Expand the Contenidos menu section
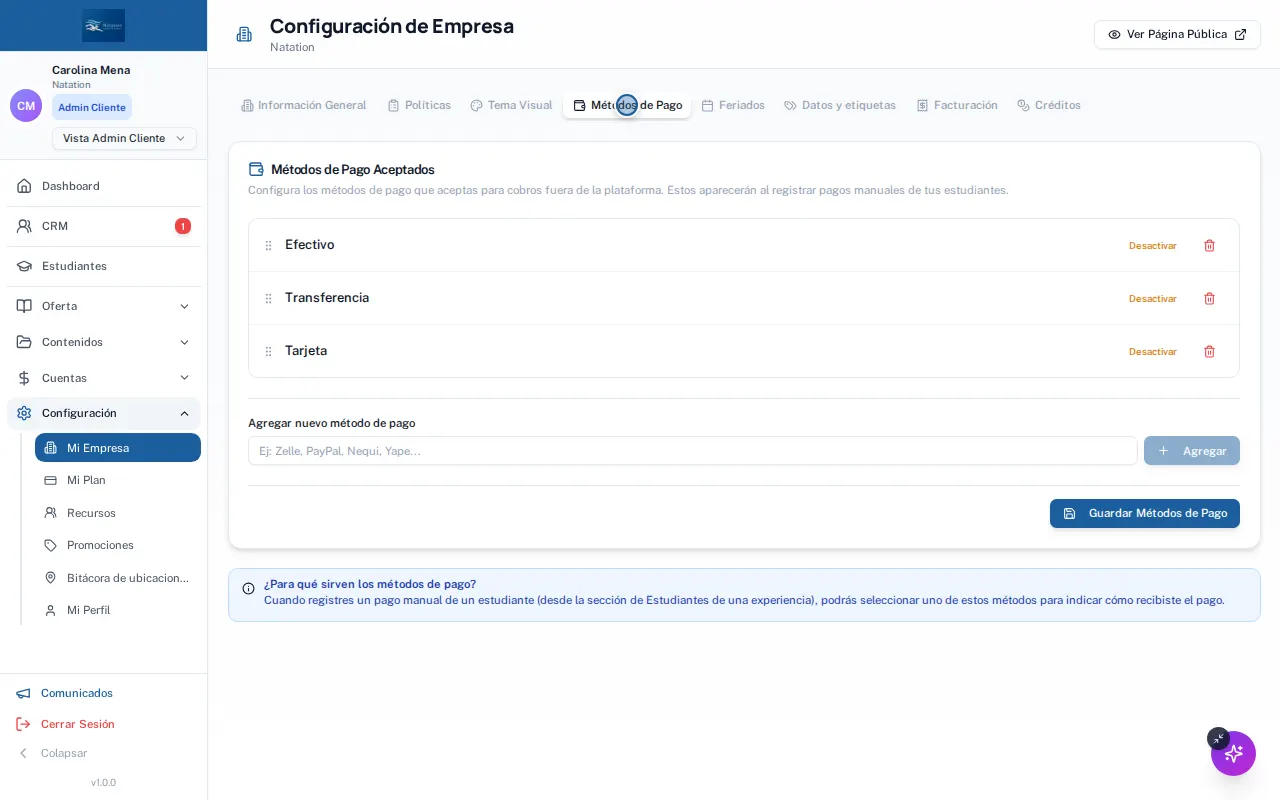 pos(104,342)
